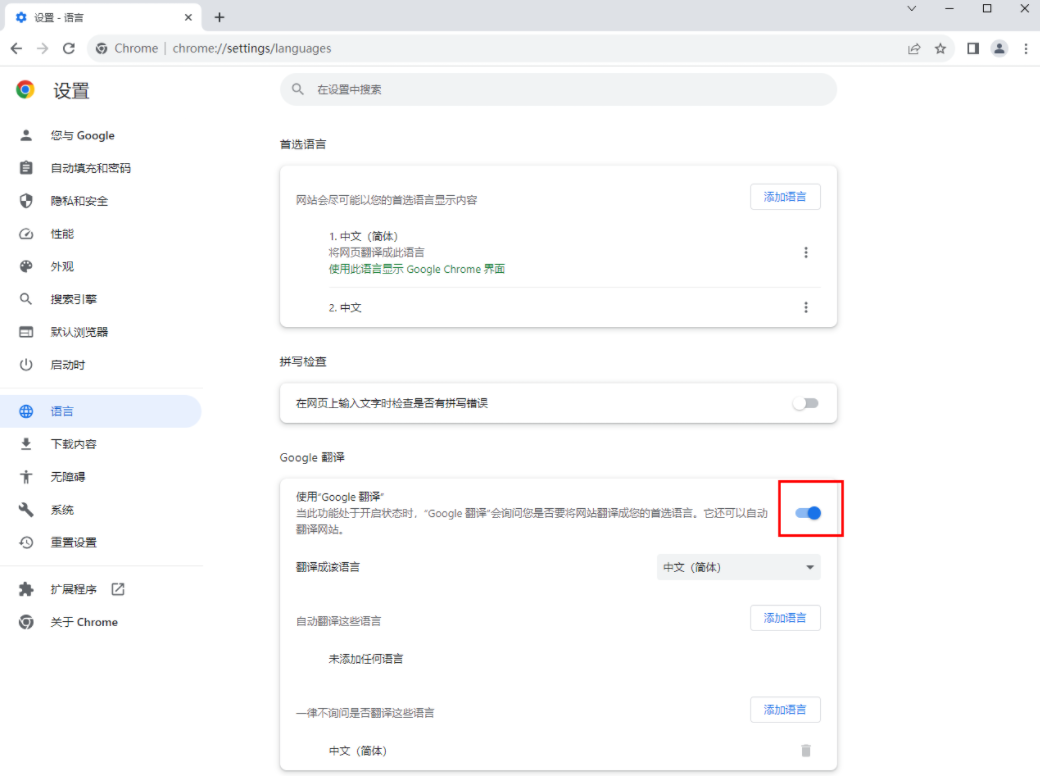Select 语言 in the sidebar
The height and width of the screenshot is (776, 1040).
(x=101, y=411)
